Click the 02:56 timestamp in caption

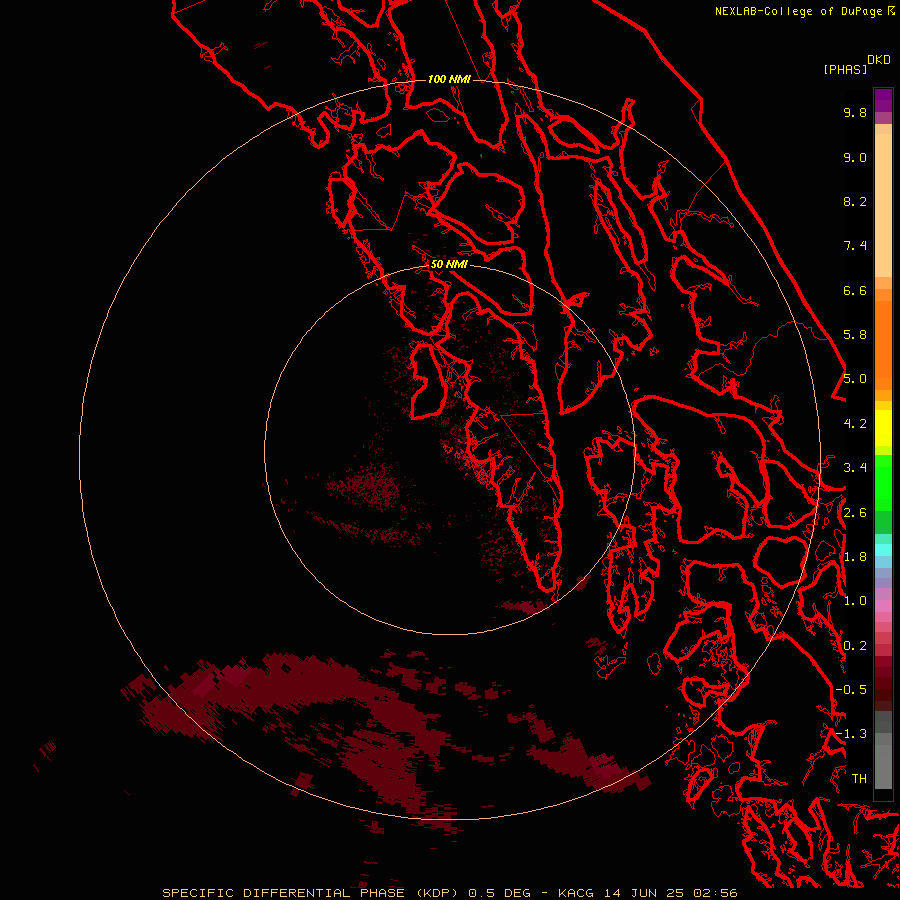pyautogui.click(x=714, y=893)
